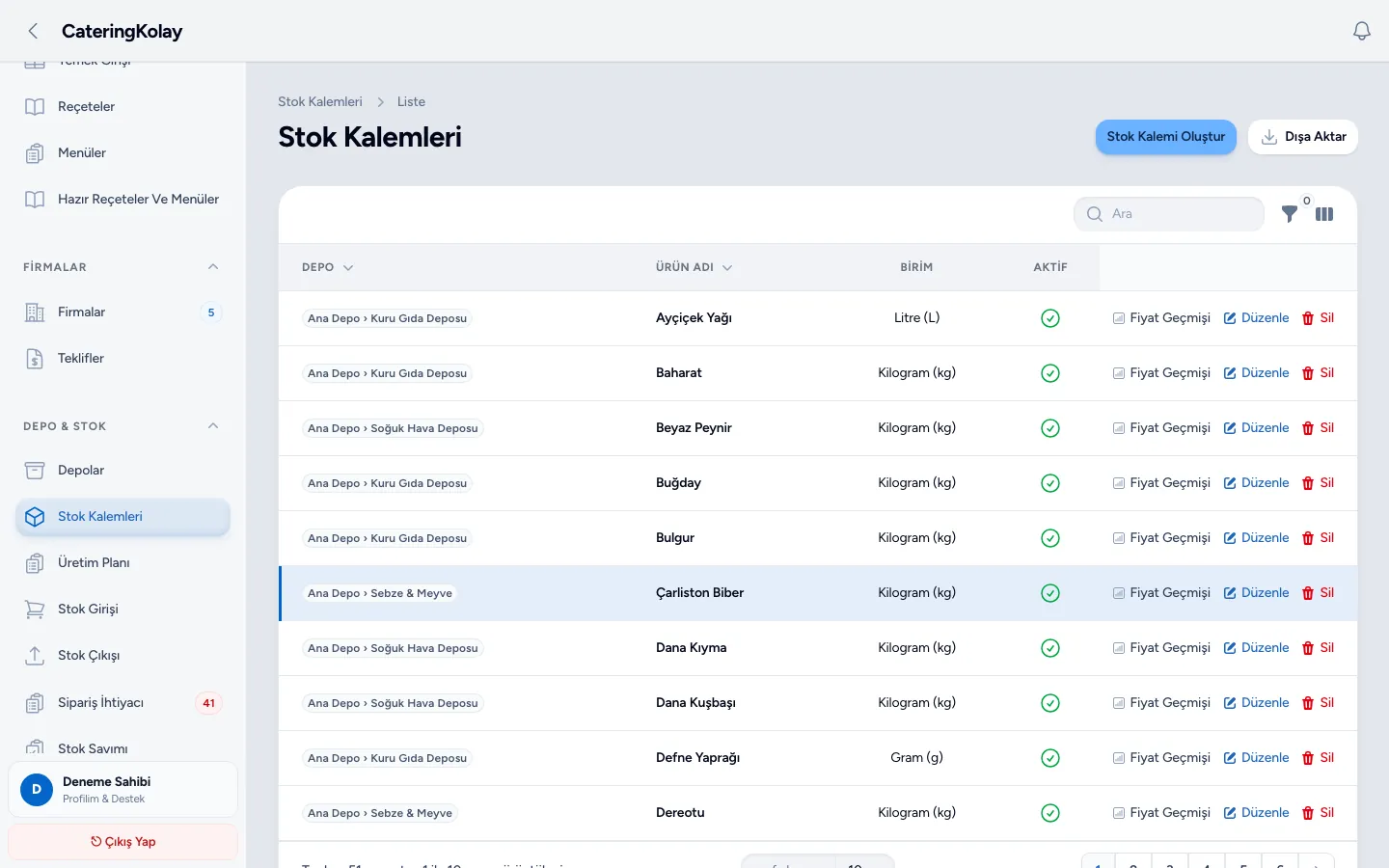Toggle the active checkmark for Beyaz Peynir

[1050, 428]
